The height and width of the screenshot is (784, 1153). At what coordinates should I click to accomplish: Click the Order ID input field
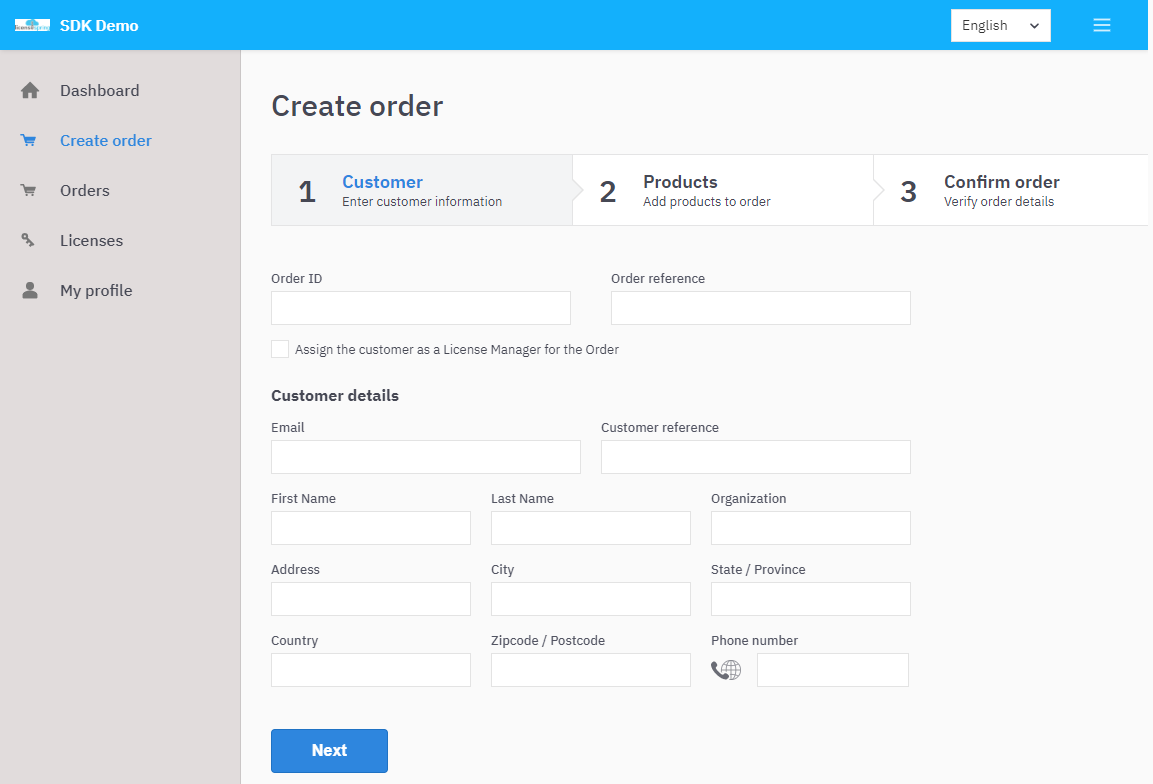[x=421, y=308]
